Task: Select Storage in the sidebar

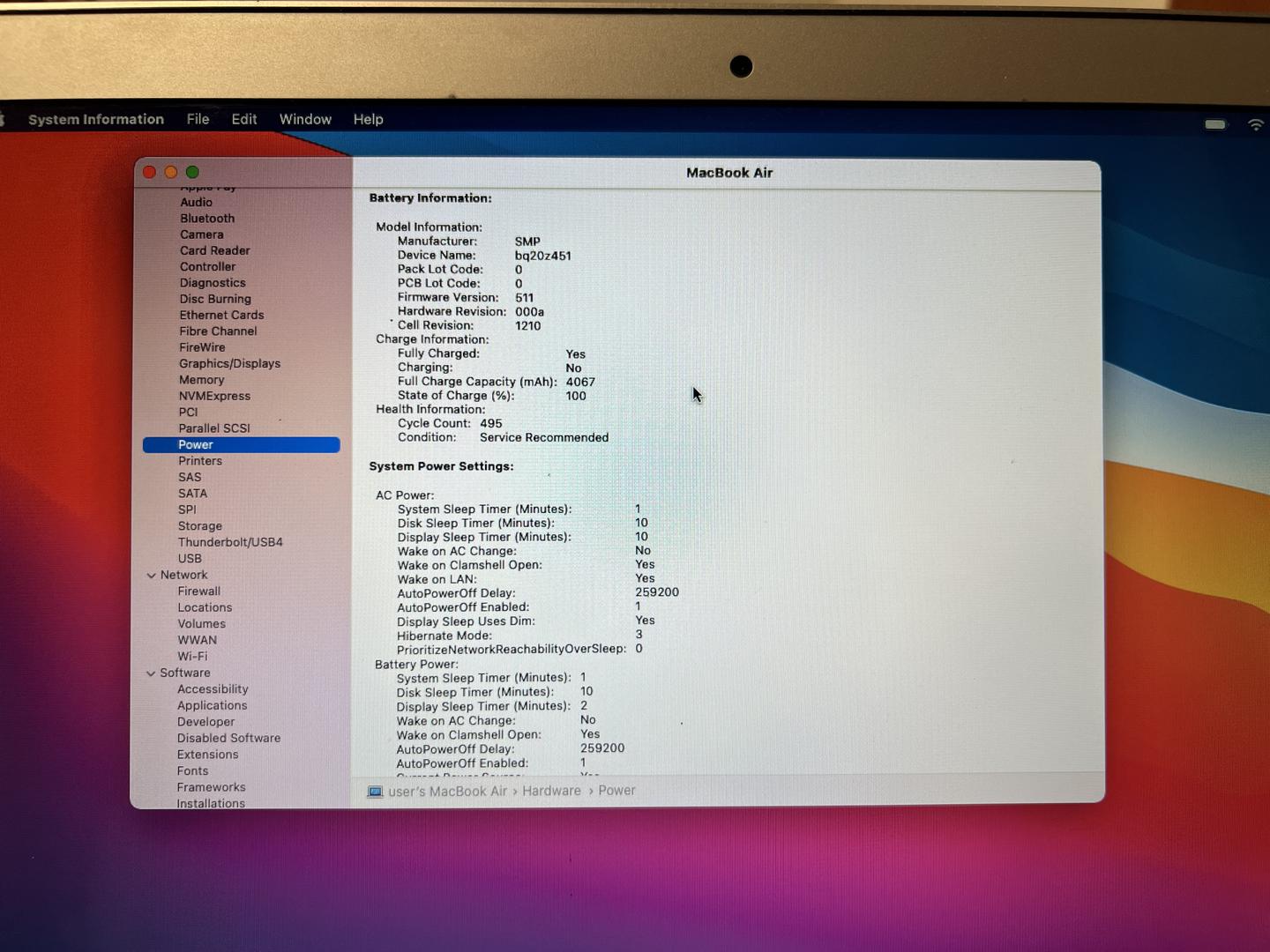Action: (200, 526)
